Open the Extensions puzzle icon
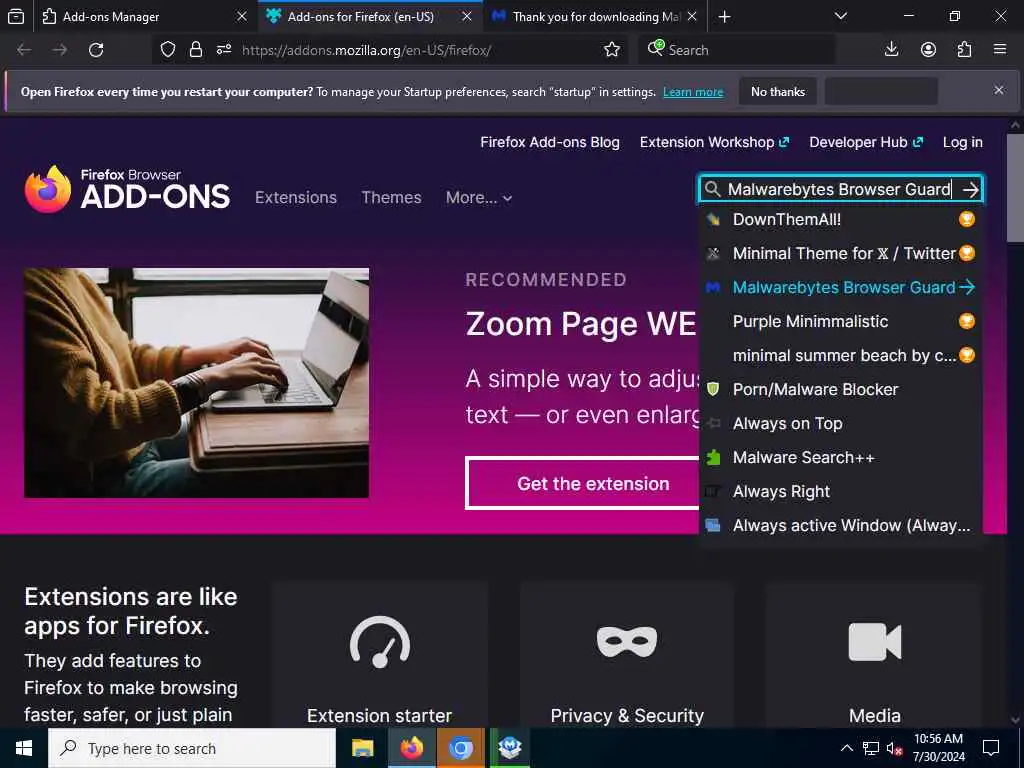The height and width of the screenshot is (768, 1024). click(965, 50)
